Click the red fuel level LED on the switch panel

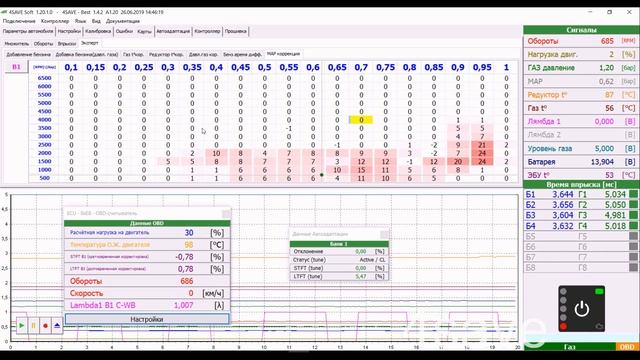point(563,326)
